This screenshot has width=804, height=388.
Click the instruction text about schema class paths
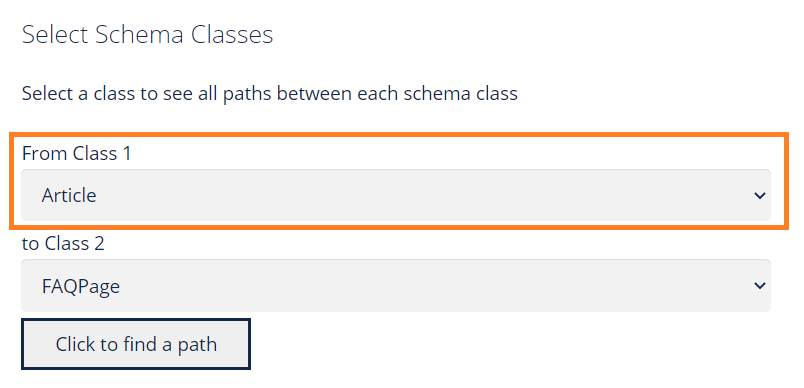[270, 94]
